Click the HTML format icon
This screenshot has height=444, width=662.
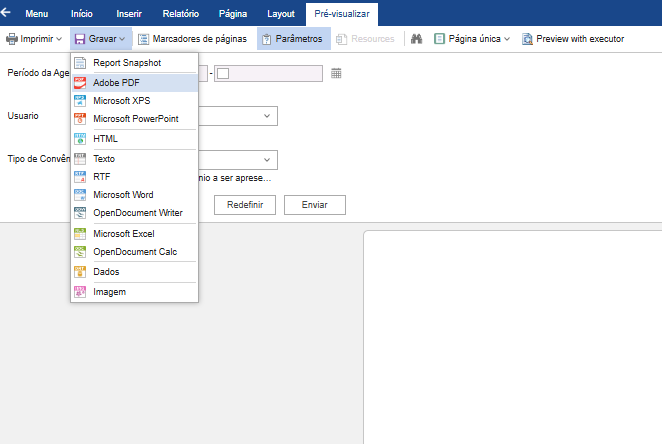[80, 139]
